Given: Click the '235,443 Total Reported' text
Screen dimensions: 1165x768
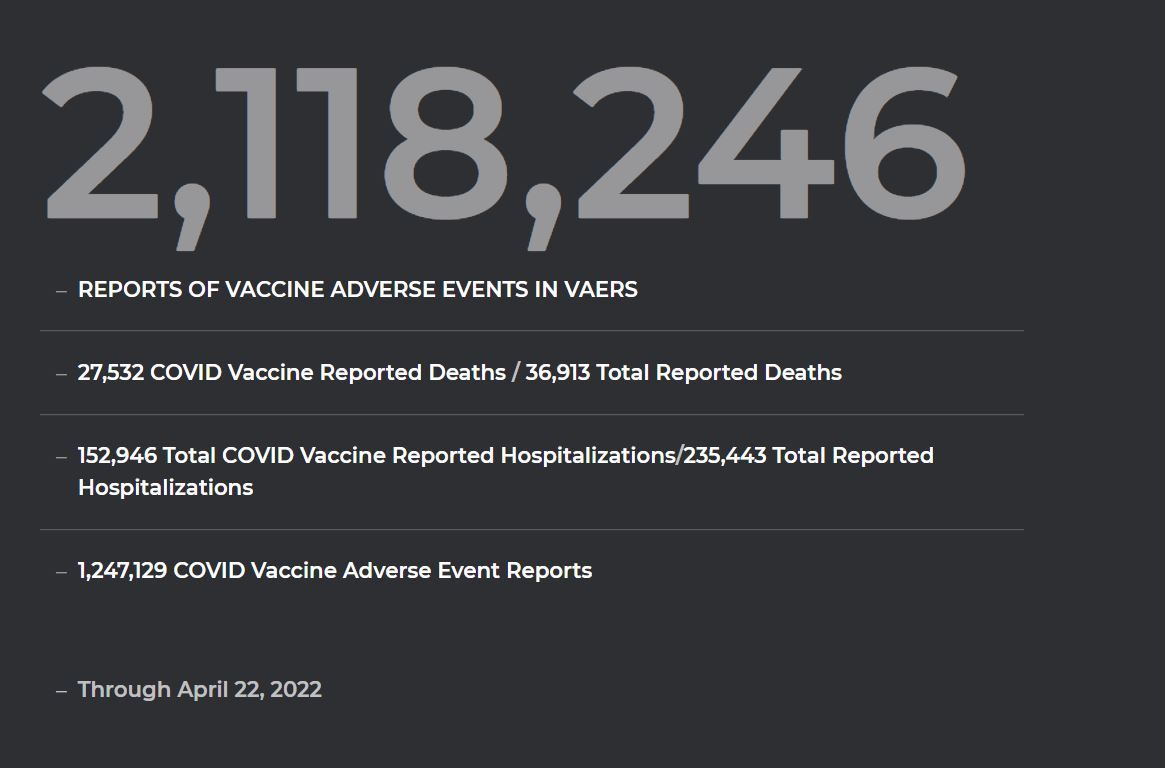Looking at the screenshot, I should coord(808,455).
